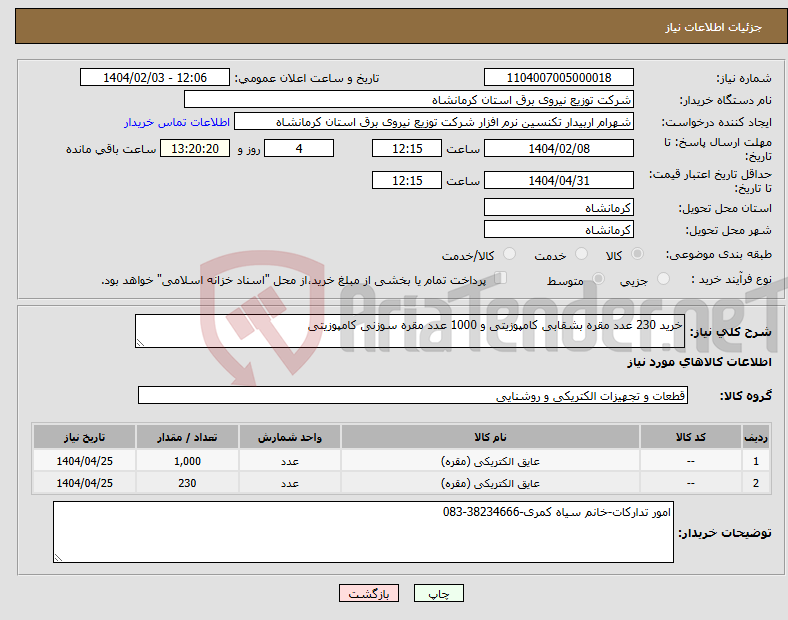Click the کد کالا column header
The image size is (788, 620).
(691, 437)
